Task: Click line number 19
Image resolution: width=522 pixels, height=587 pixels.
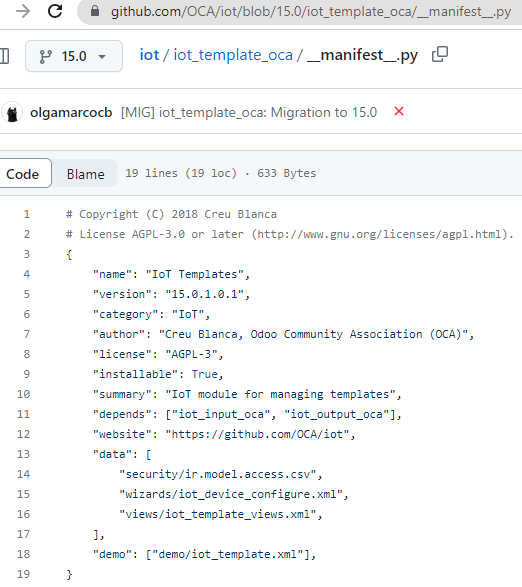Action: coord(23,574)
